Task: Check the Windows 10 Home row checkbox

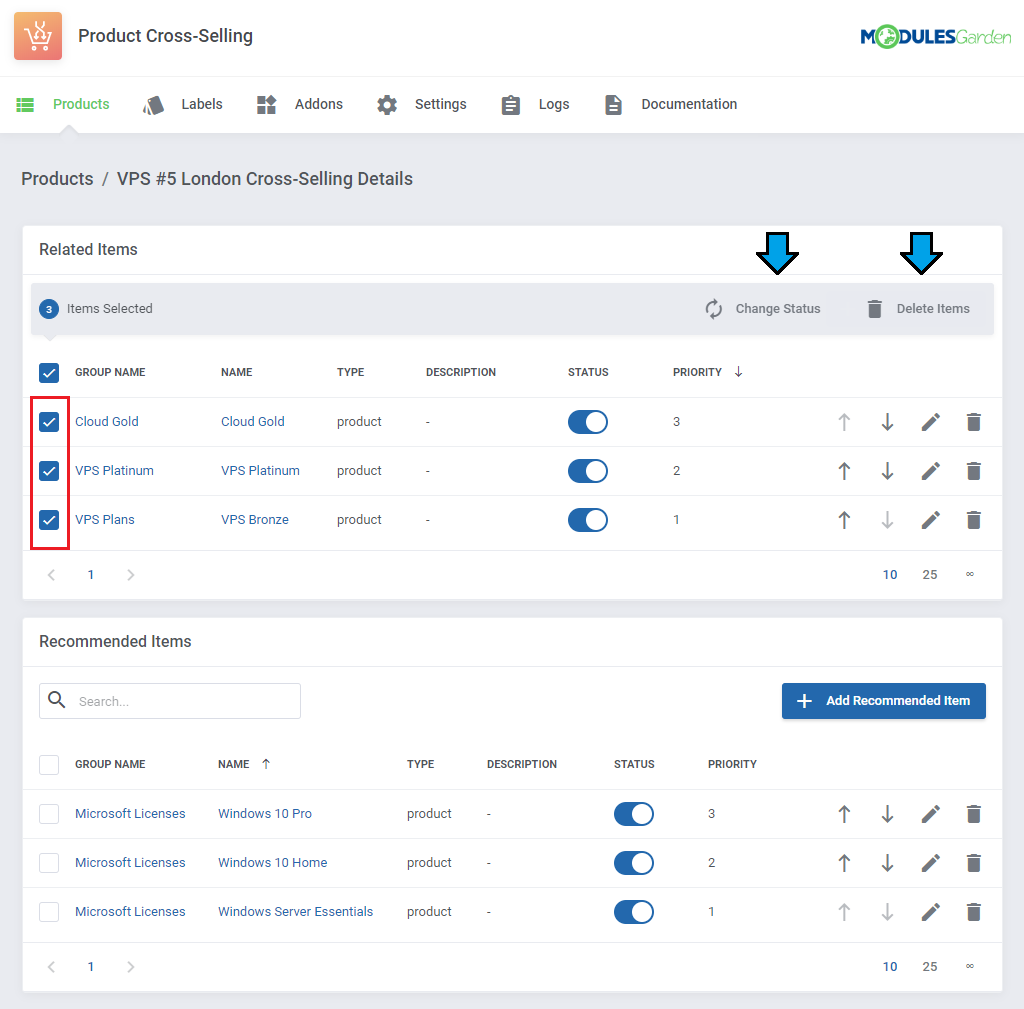Action: pos(49,863)
